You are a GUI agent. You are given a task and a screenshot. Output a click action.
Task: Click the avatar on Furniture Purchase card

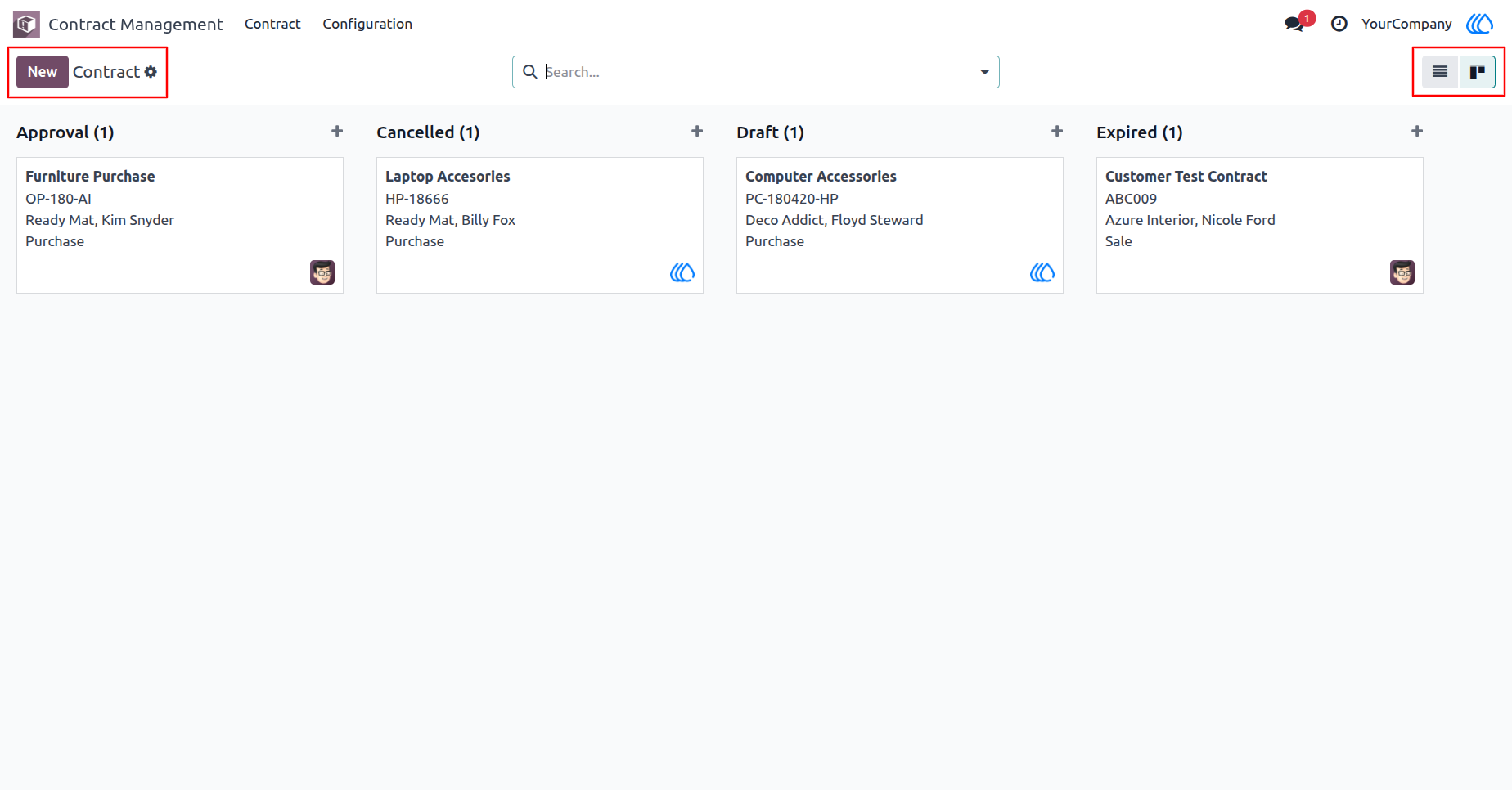tap(322, 272)
